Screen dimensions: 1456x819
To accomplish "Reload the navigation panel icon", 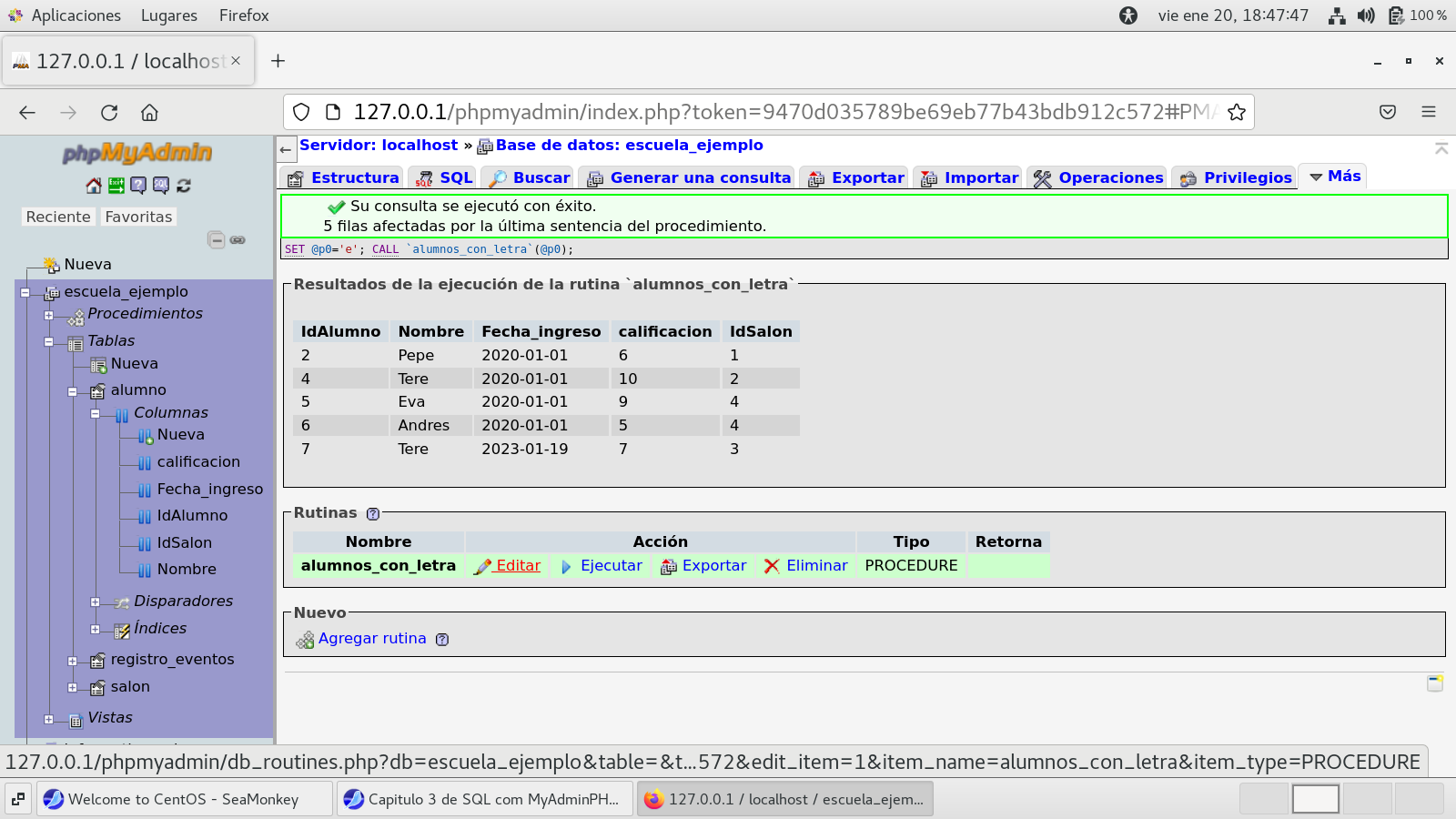I will tap(184, 186).
